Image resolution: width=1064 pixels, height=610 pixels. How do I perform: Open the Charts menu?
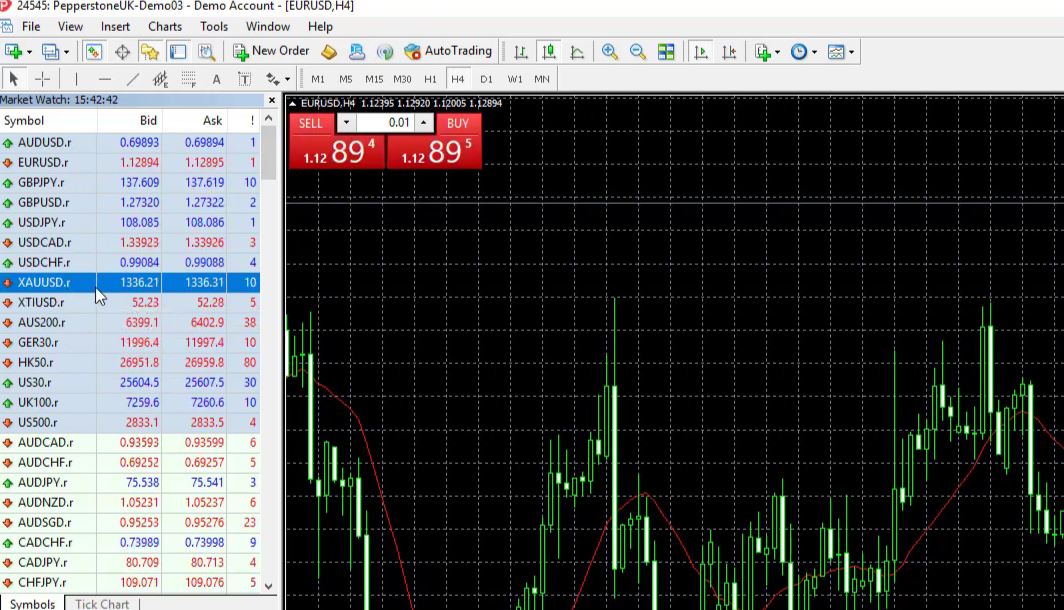(165, 26)
